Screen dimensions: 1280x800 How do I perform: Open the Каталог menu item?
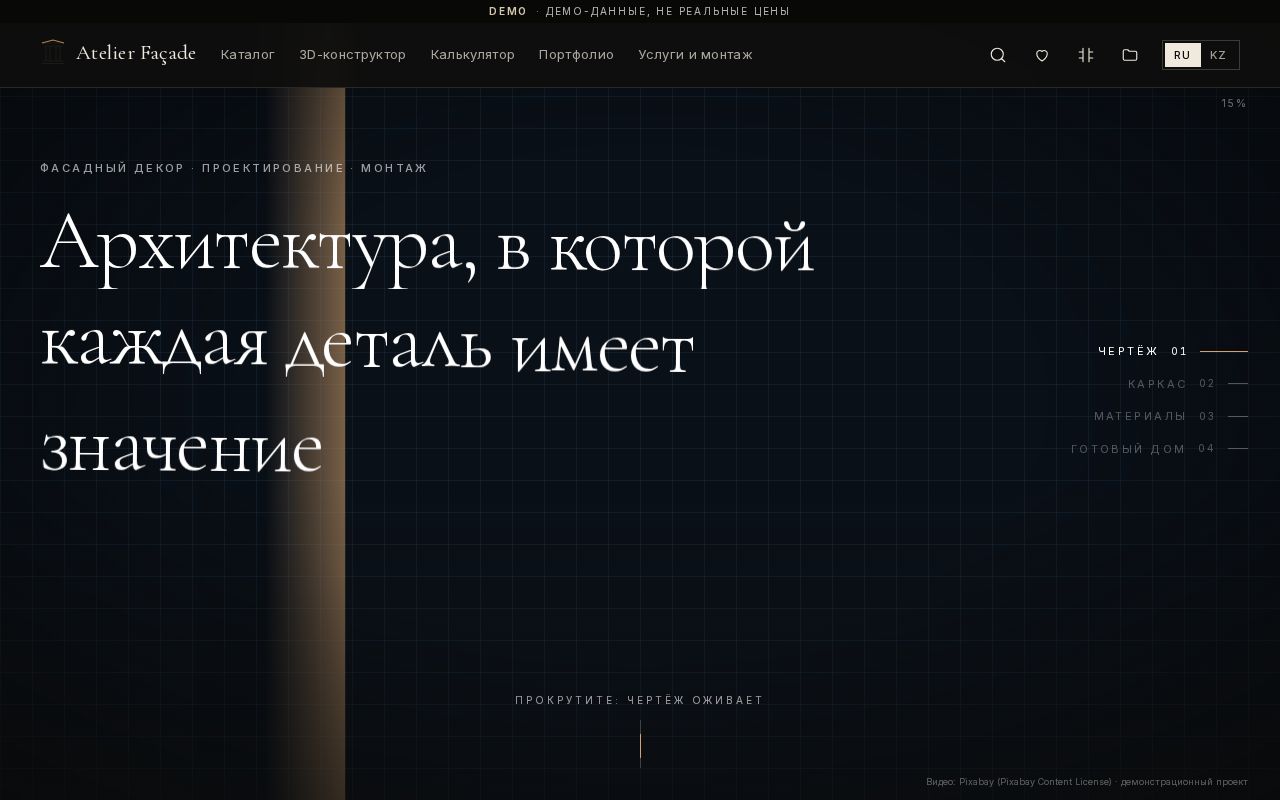248,55
